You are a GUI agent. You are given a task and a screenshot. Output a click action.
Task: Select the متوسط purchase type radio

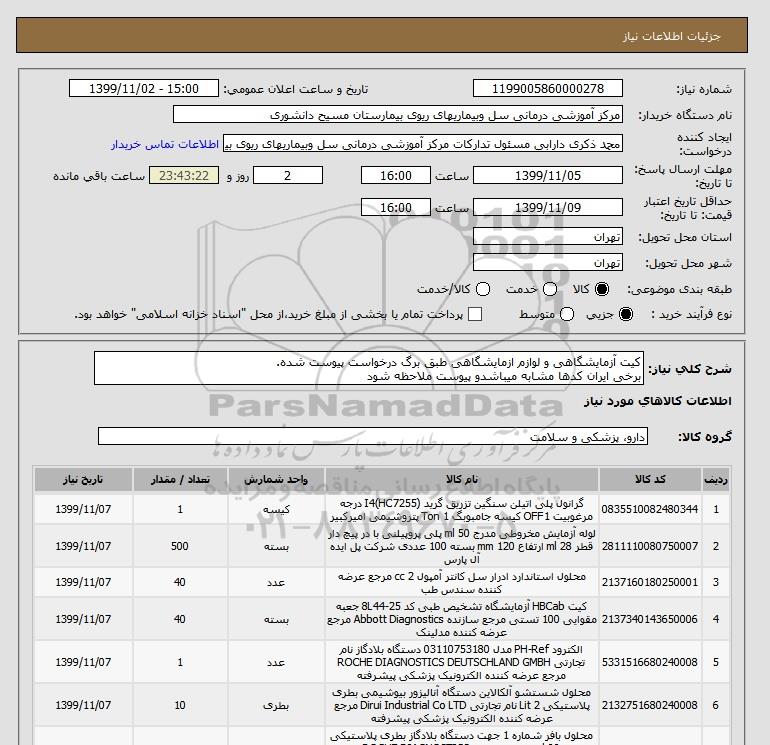coord(567,314)
